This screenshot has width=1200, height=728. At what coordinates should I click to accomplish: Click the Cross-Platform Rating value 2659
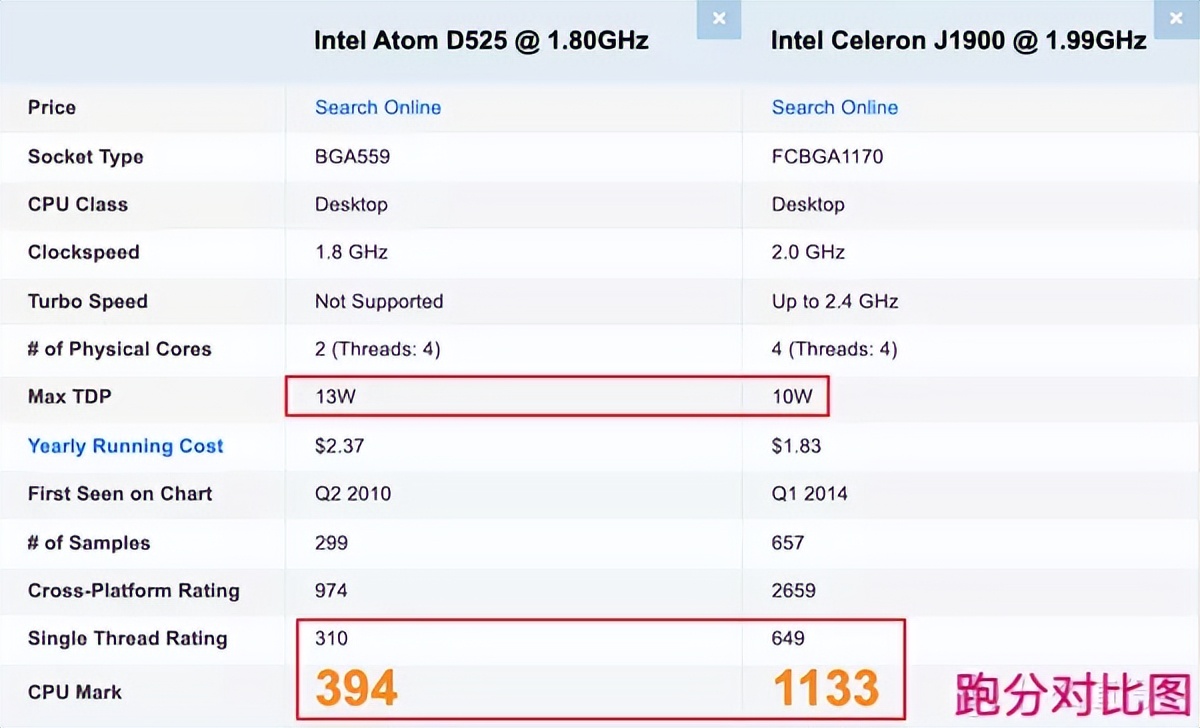(793, 590)
